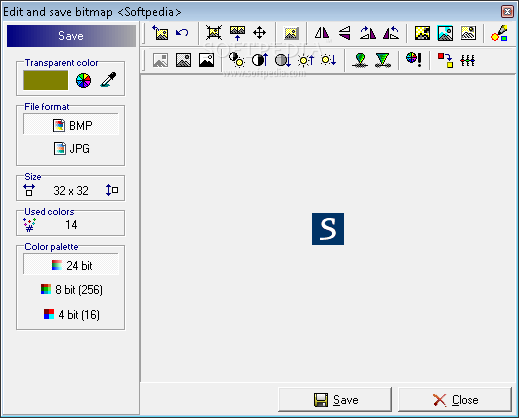
Task: Click the green inverted triangle sharpen icon
Action: [x=383, y=60]
